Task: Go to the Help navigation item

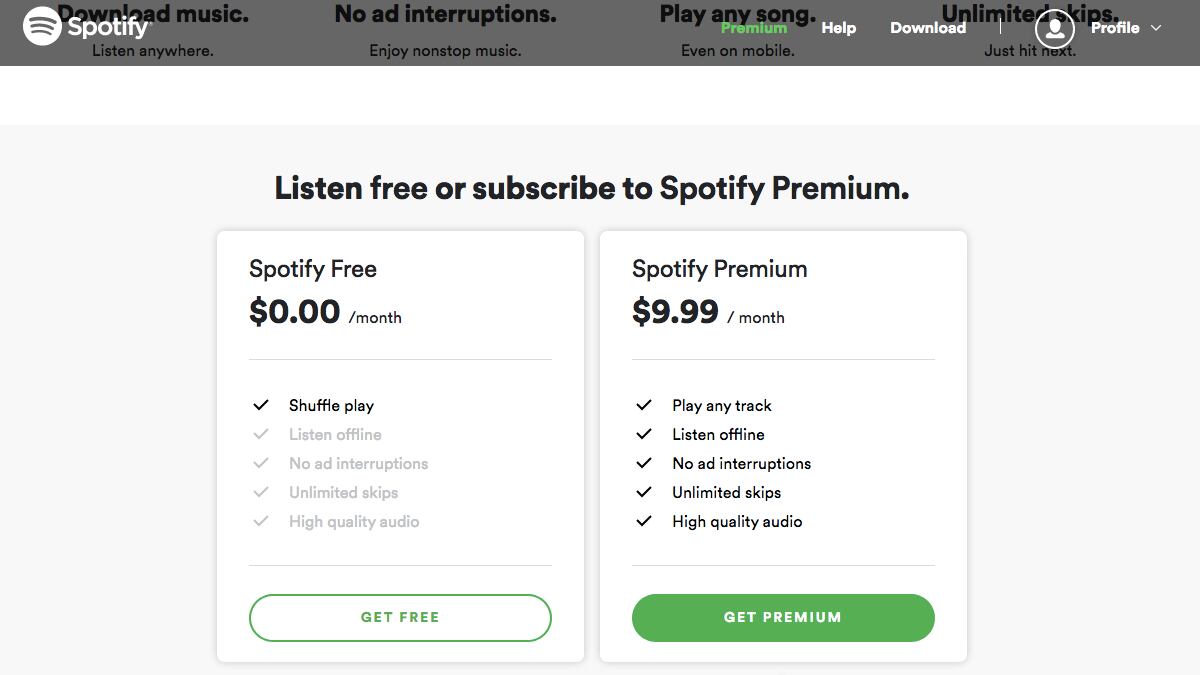Action: (x=838, y=28)
